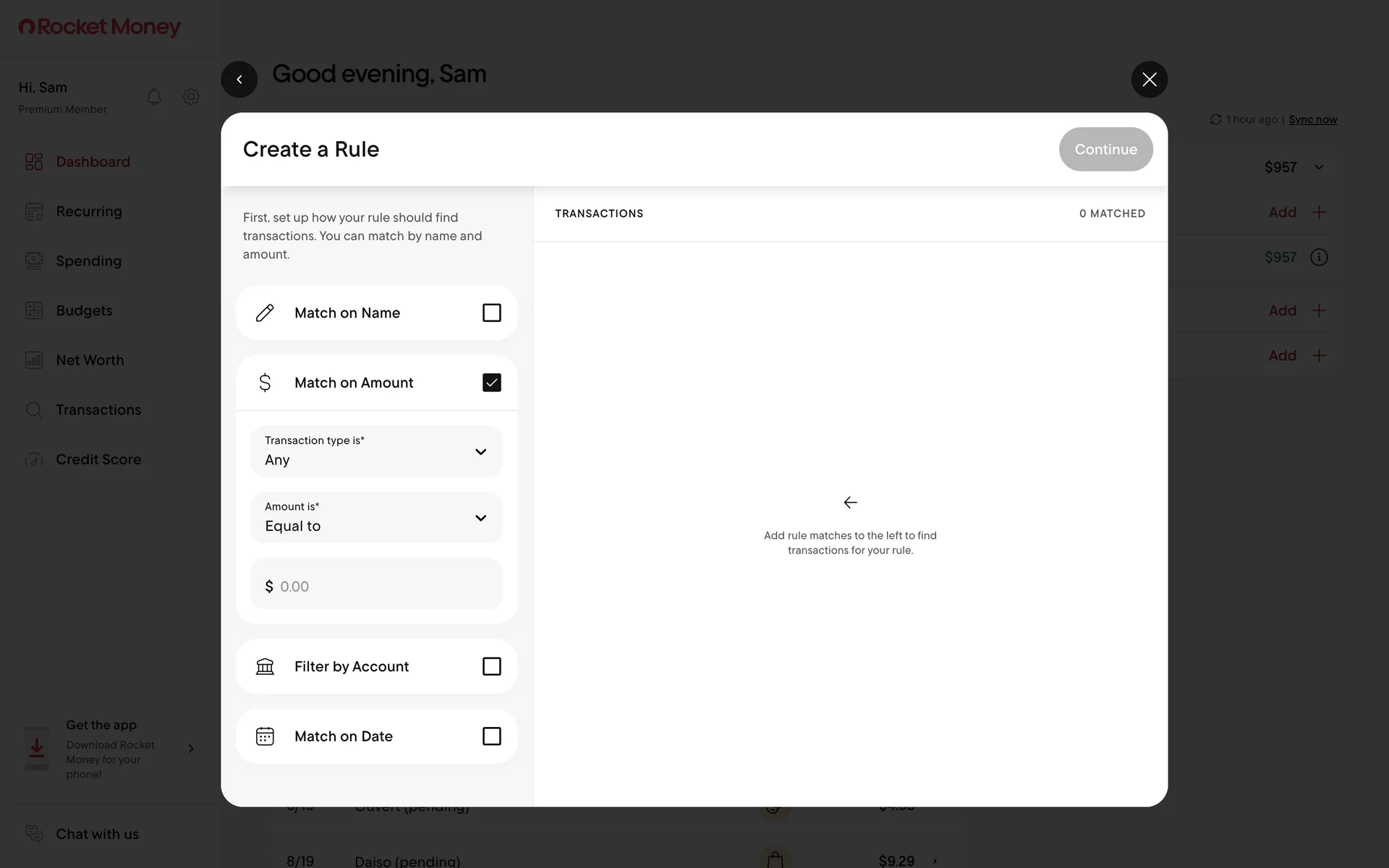
Task: Click the calendar icon for Match on Date
Action: pyautogui.click(x=265, y=736)
